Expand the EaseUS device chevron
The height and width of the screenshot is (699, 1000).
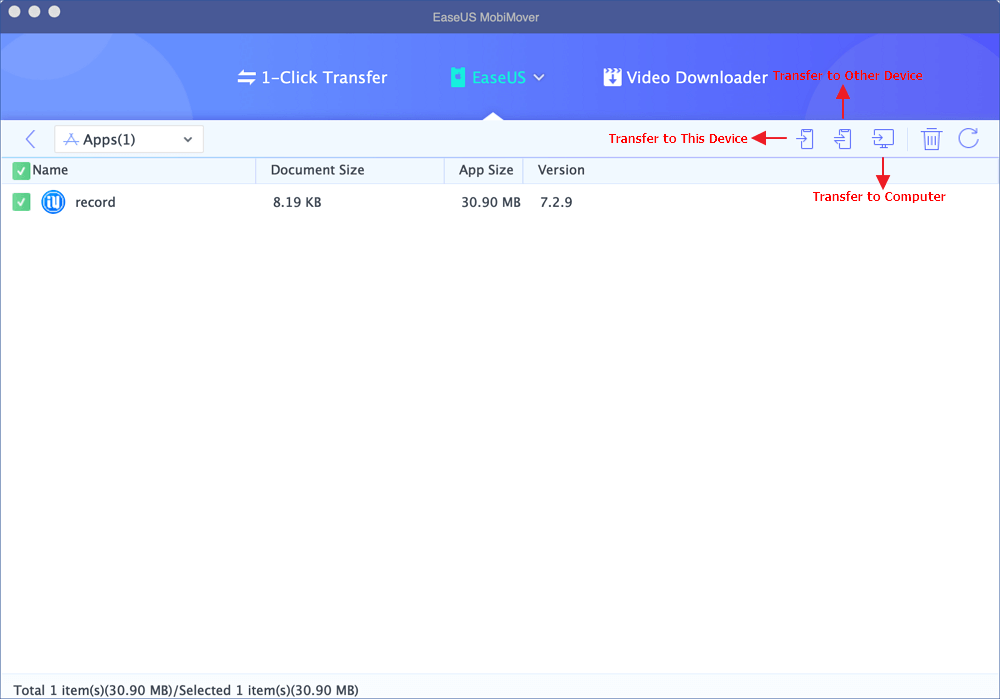pyautogui.click(x=539, y=78)
